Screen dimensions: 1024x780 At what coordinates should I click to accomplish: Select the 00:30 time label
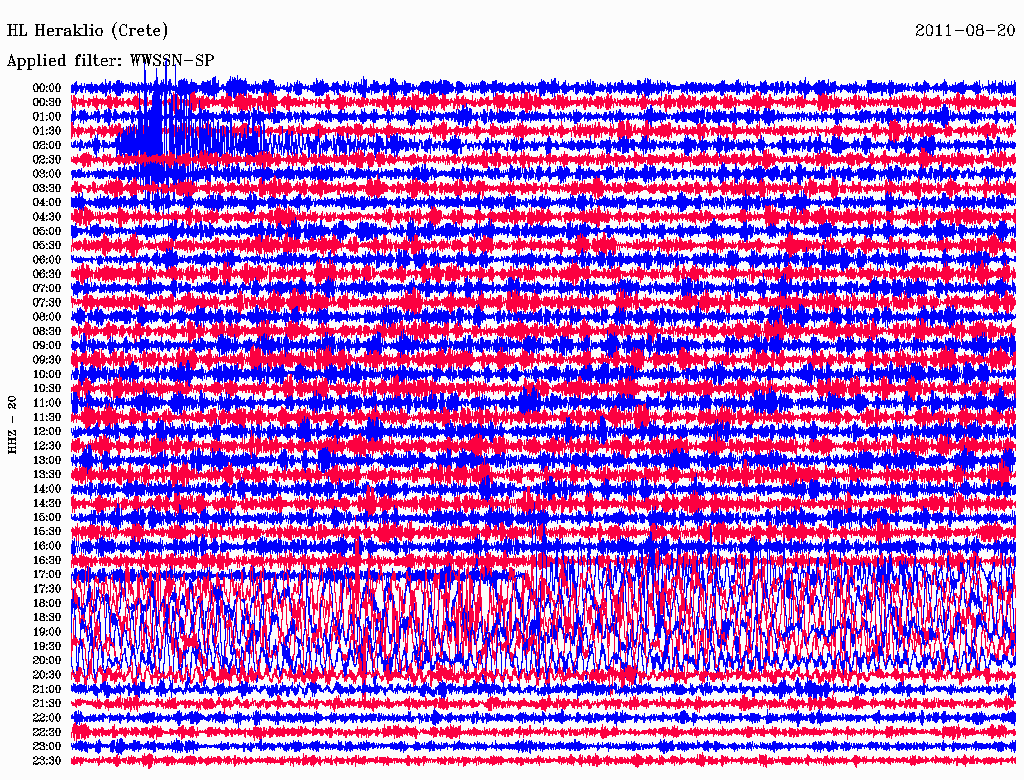point(47,102)
